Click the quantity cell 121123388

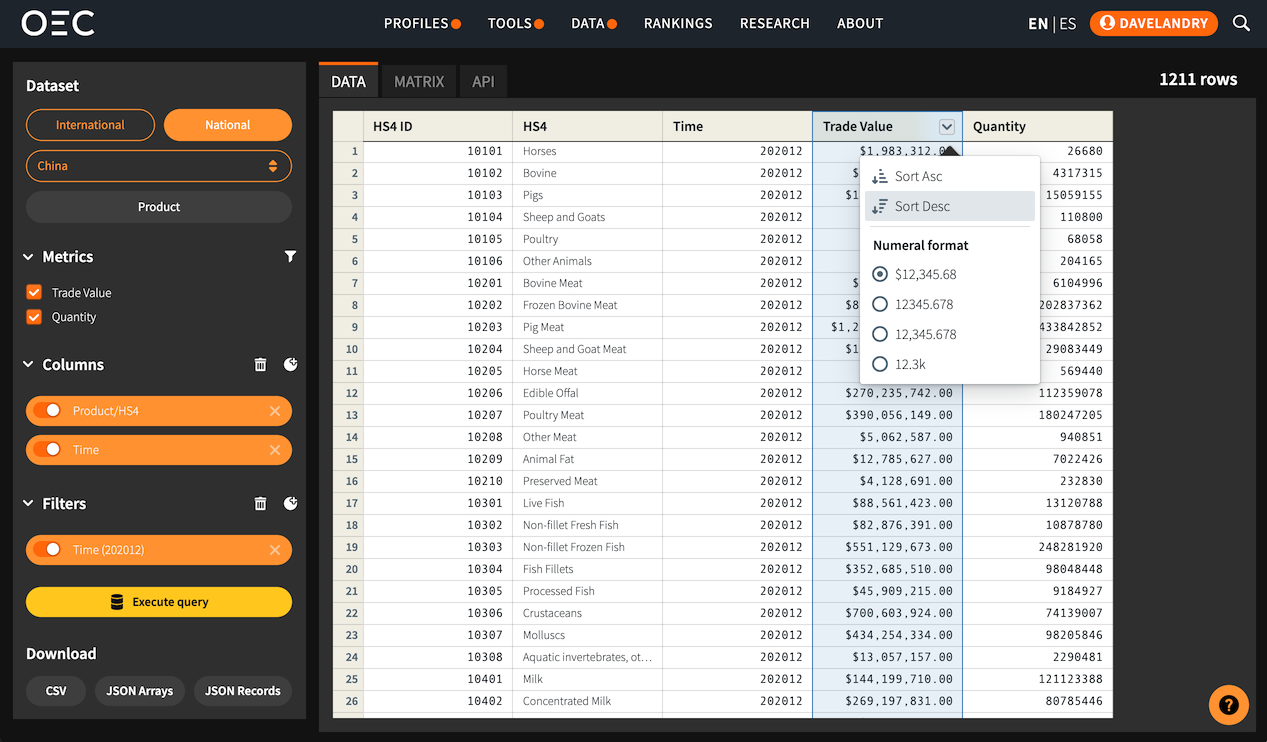point(1038,679)
